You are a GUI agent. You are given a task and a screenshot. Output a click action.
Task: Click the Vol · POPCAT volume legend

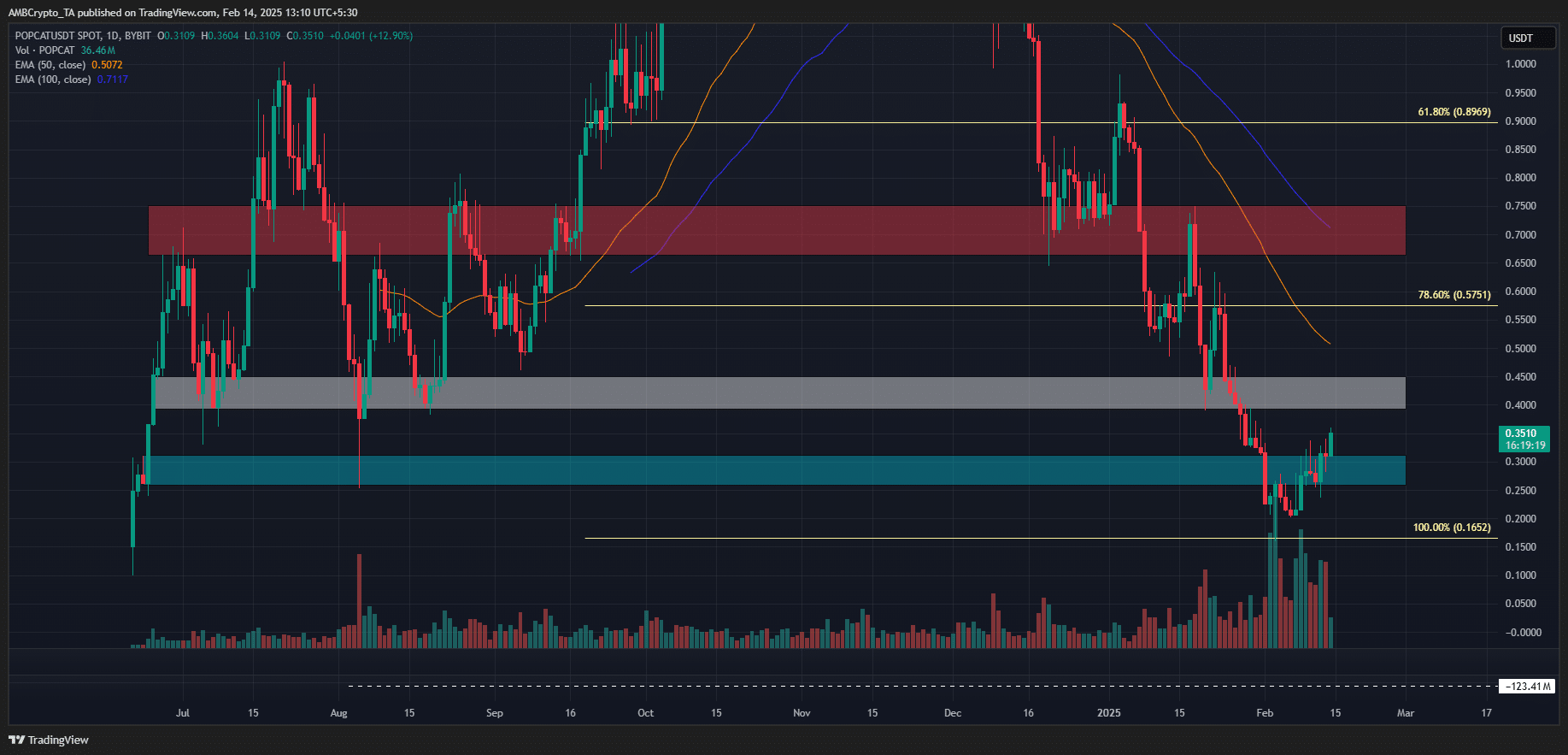(44, 50)
